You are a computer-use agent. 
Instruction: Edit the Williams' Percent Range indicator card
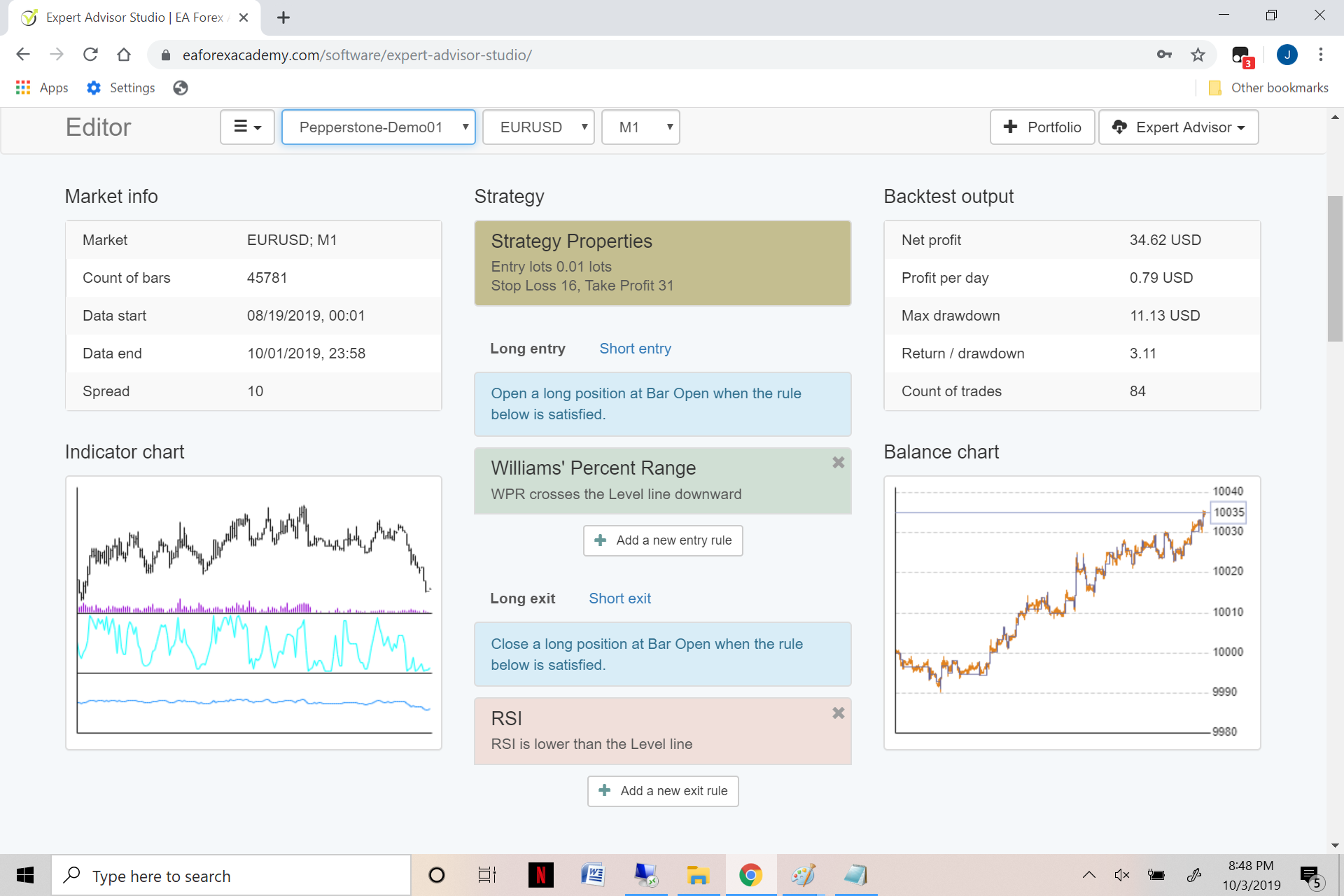pos(662,481)
